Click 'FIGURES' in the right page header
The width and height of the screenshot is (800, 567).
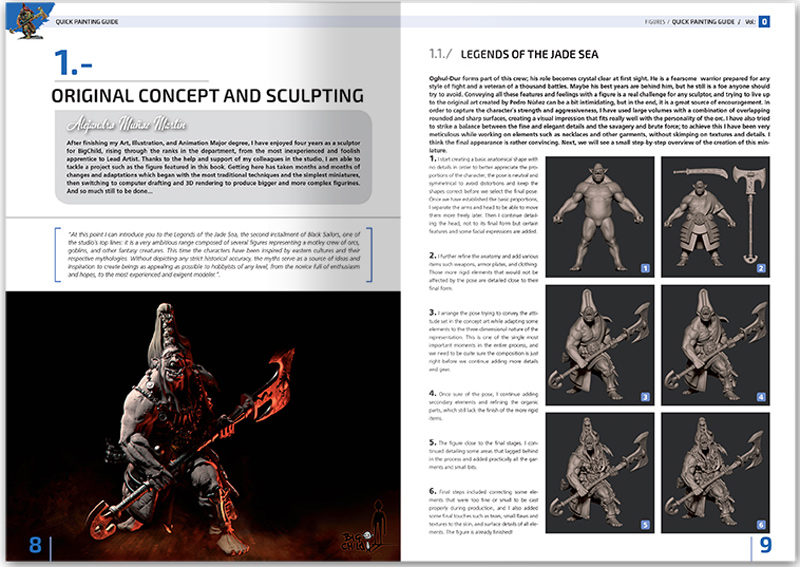[x=655, y=22]
